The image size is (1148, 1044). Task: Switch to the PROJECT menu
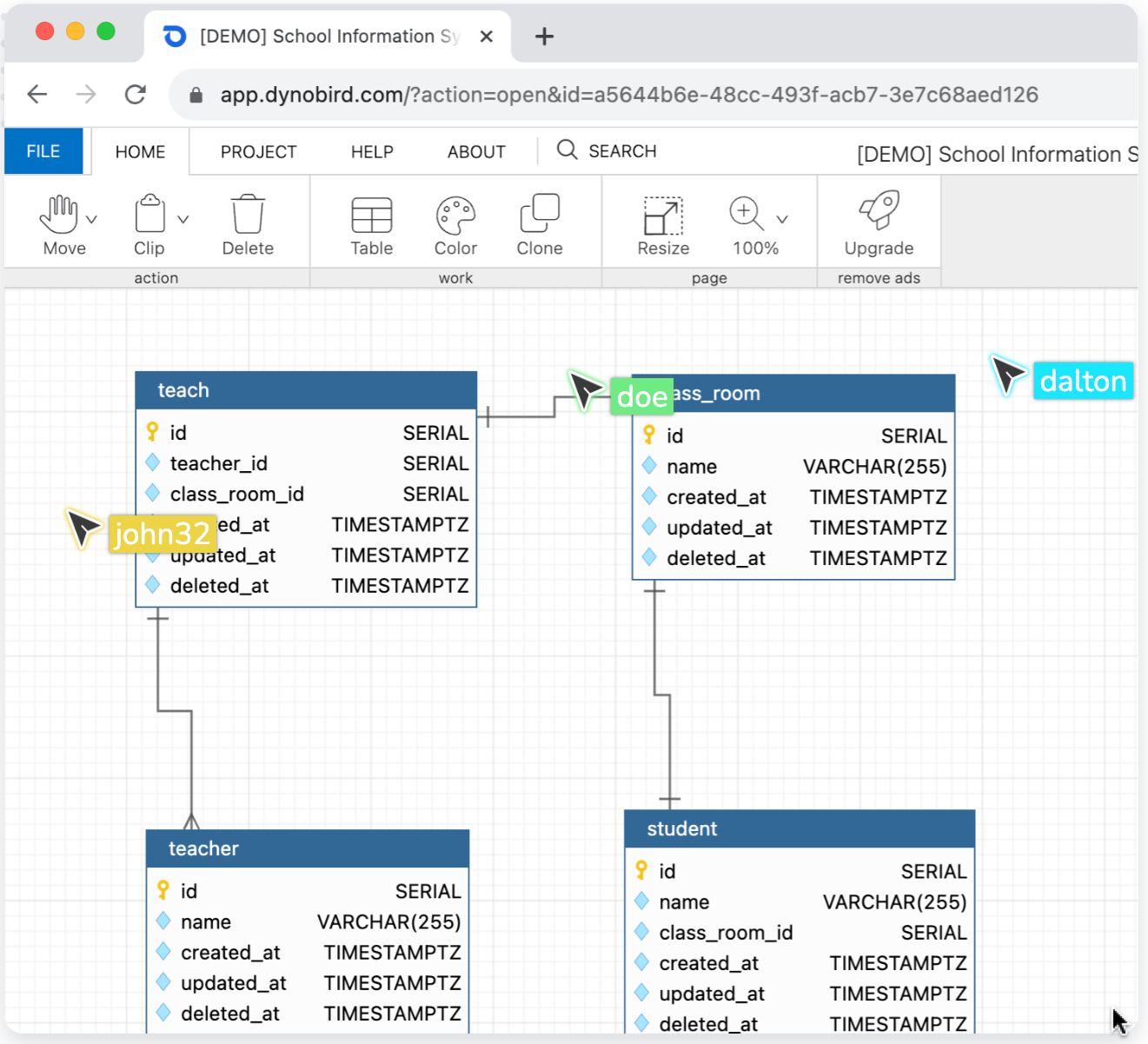[257, 151]
